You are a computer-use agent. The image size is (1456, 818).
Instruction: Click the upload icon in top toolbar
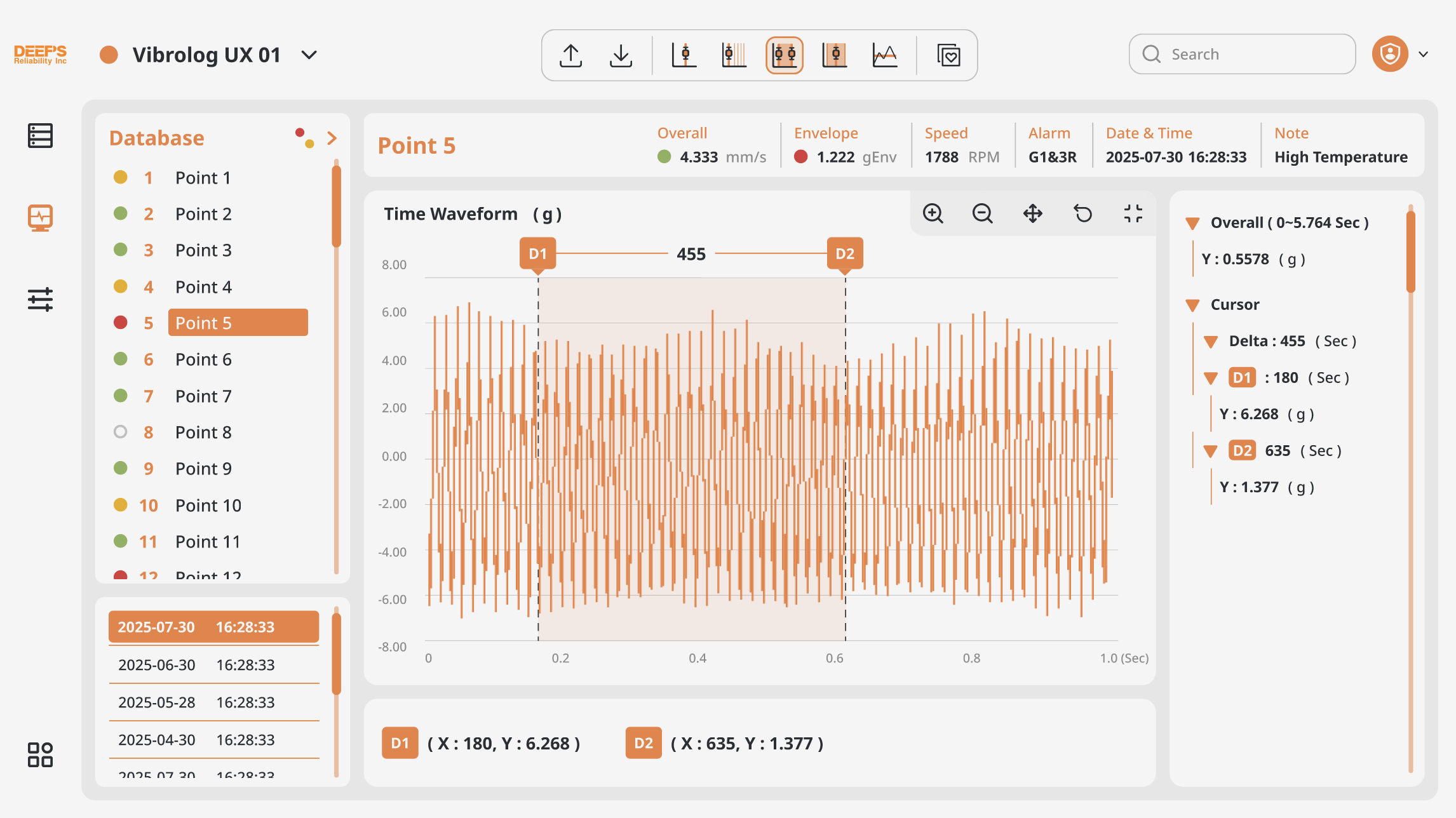point(570,55)
